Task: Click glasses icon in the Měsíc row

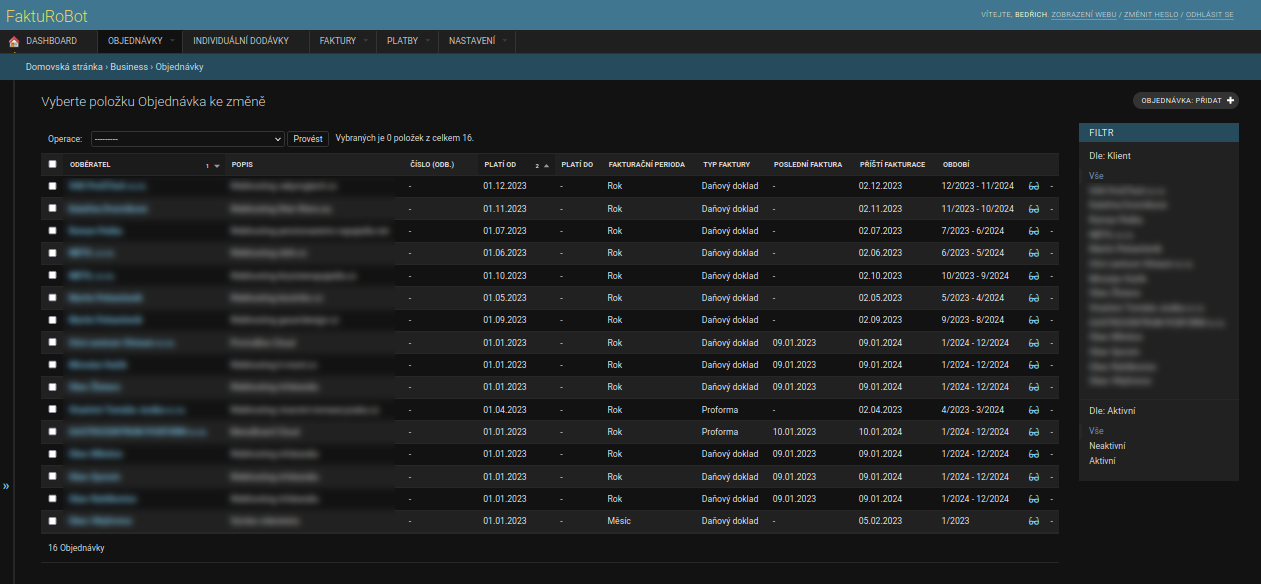Action: 1034,521
